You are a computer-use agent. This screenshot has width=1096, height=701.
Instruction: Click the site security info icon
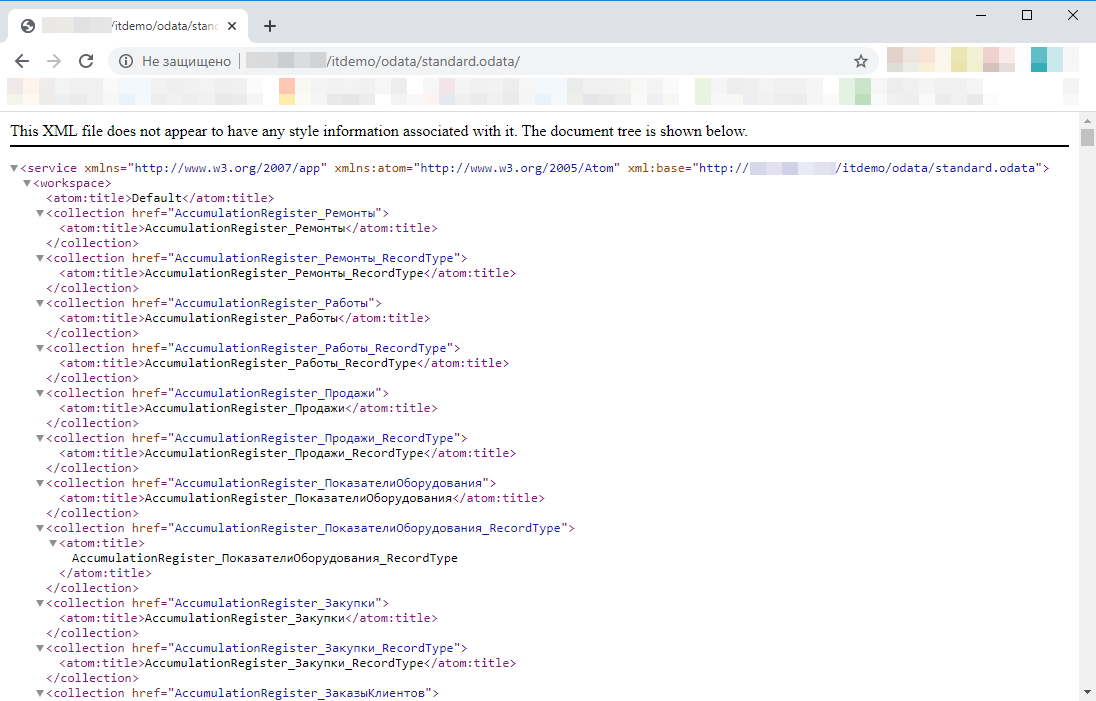pos(126,61)
